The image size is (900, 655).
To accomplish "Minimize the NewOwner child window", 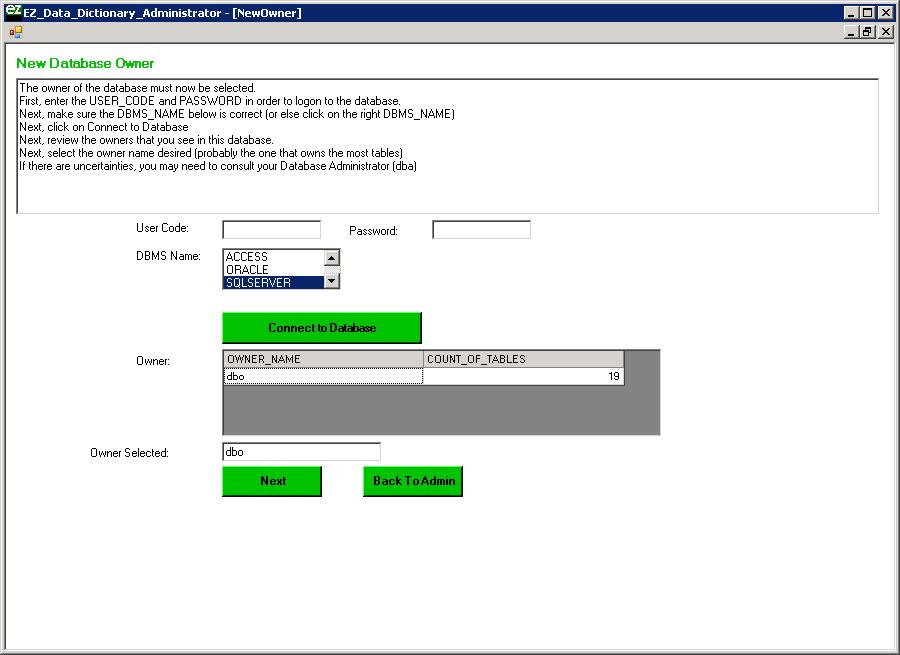I will [x=851, y=32].
